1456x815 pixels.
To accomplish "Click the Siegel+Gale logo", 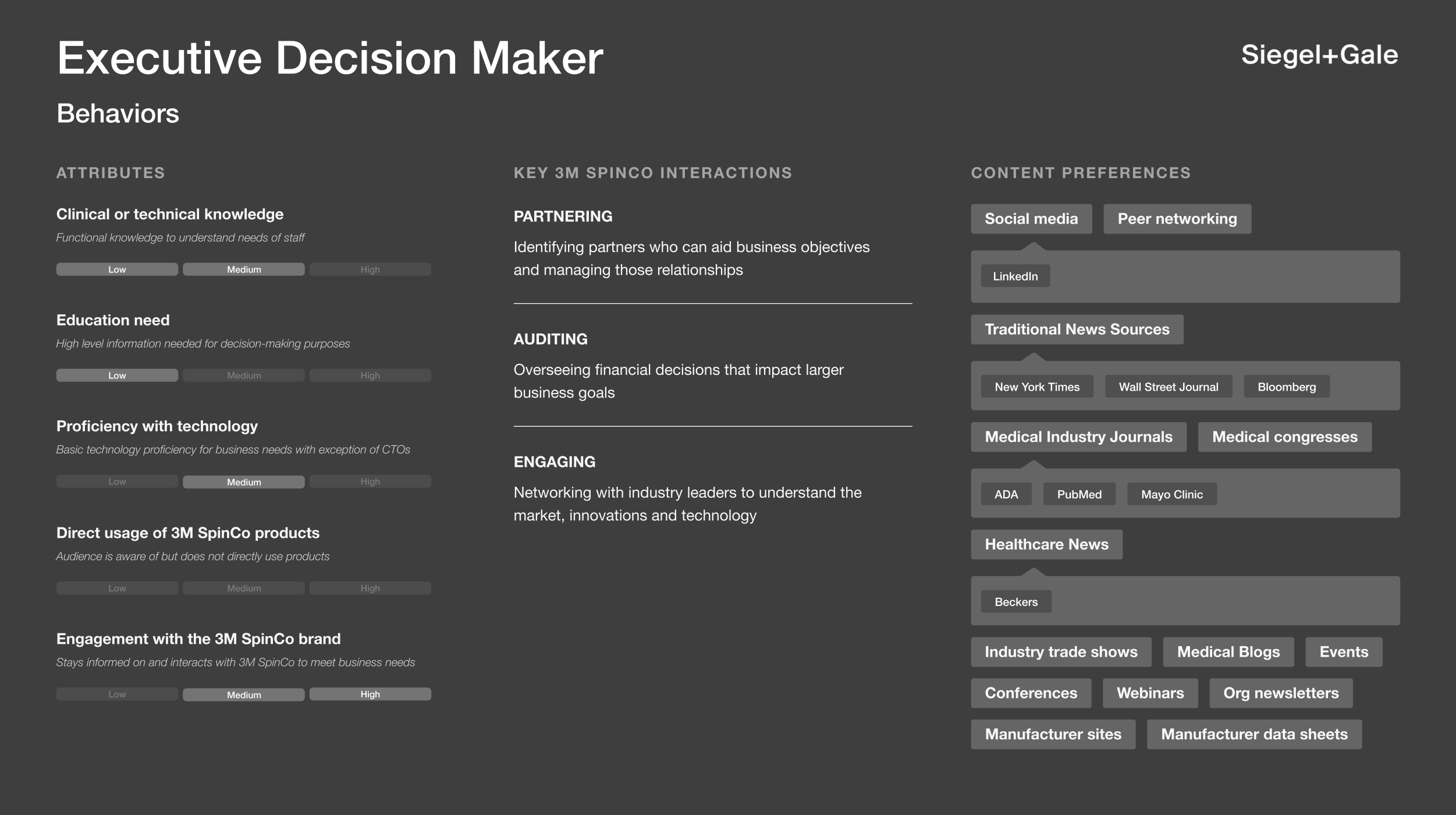I will coord(1319,55).
